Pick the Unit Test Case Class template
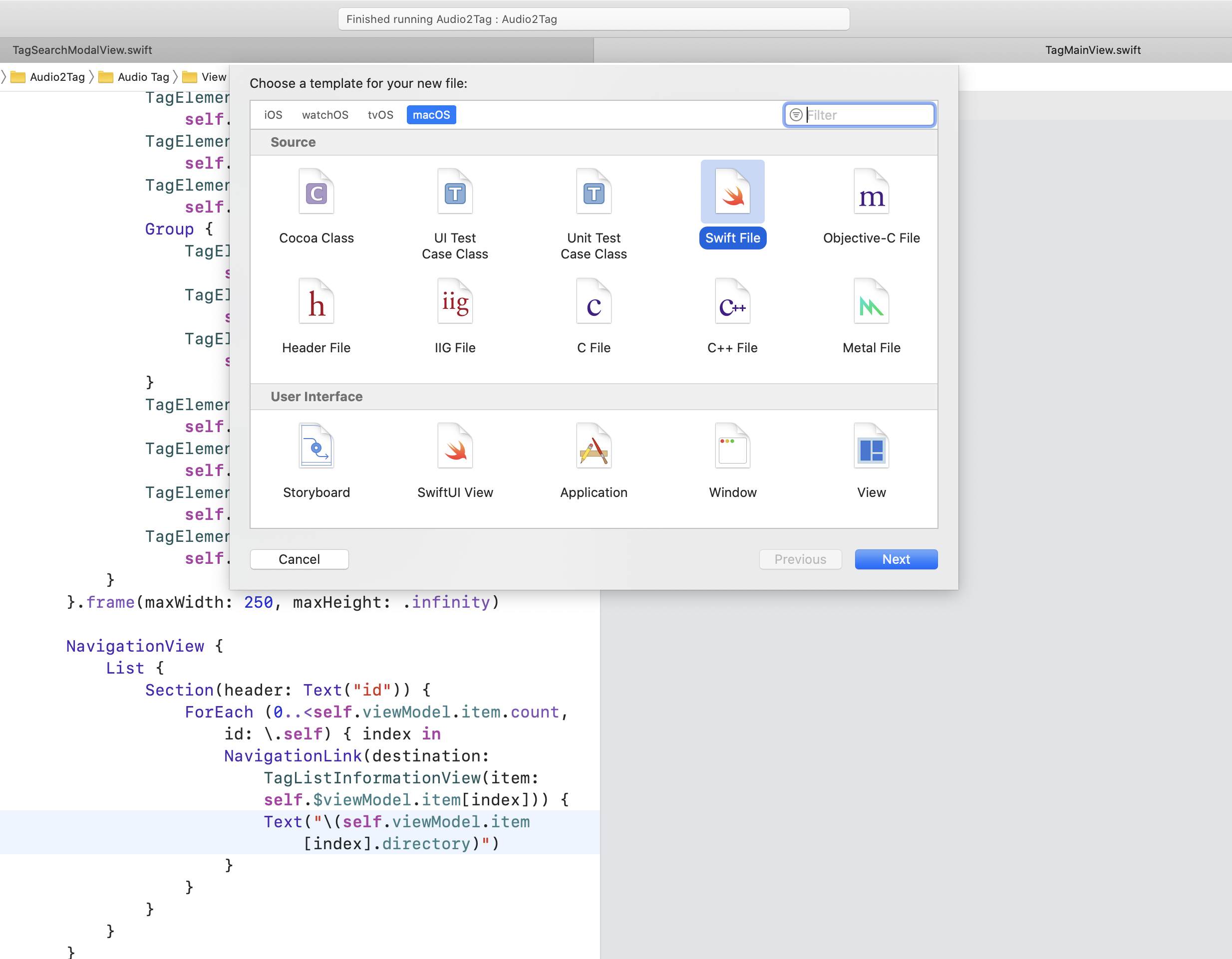Image resolution: width=1232 pixels, height=959 pixels. point(594,192)
